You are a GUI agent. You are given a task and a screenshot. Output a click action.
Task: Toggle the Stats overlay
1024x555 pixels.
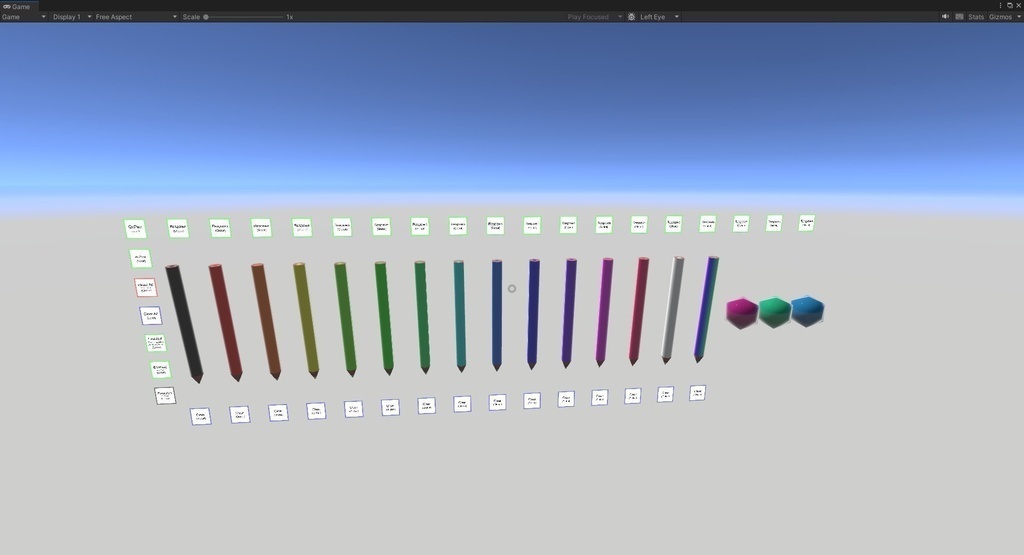pyautogui.click(x=976, y=17)
